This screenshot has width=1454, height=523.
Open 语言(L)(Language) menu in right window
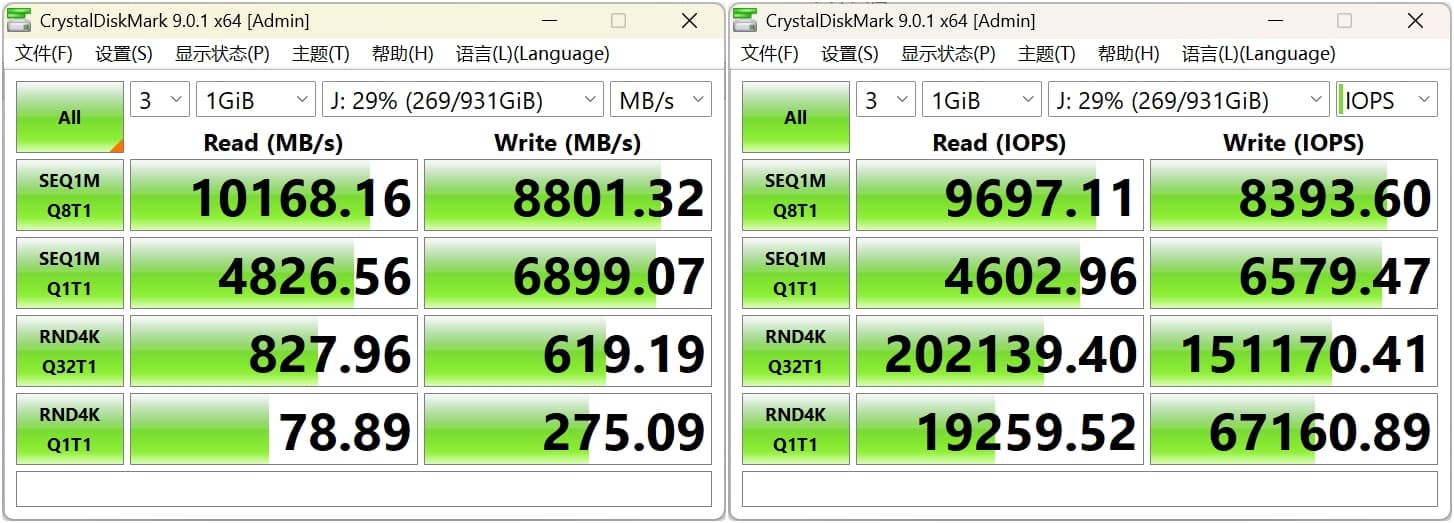tap(1258, 54)
